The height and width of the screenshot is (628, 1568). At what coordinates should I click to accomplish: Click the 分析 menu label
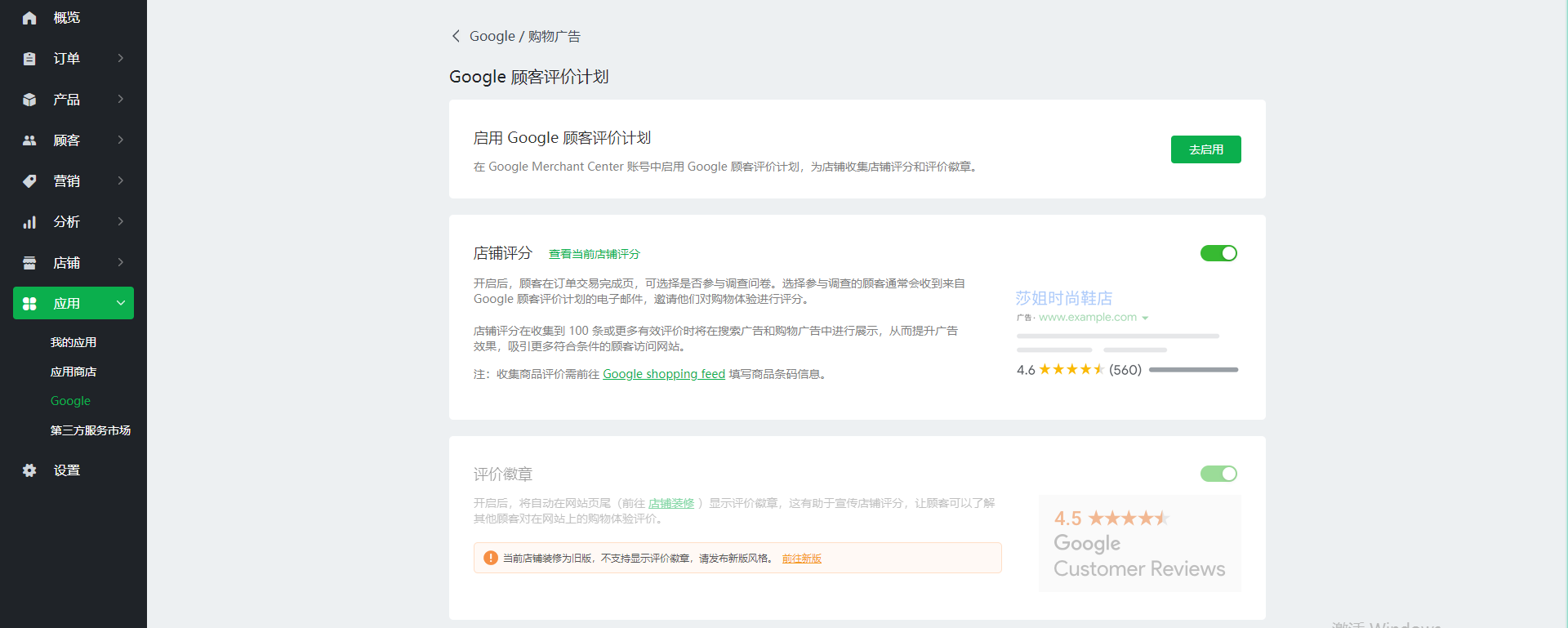pyautogui.click(x=67, y=222)
